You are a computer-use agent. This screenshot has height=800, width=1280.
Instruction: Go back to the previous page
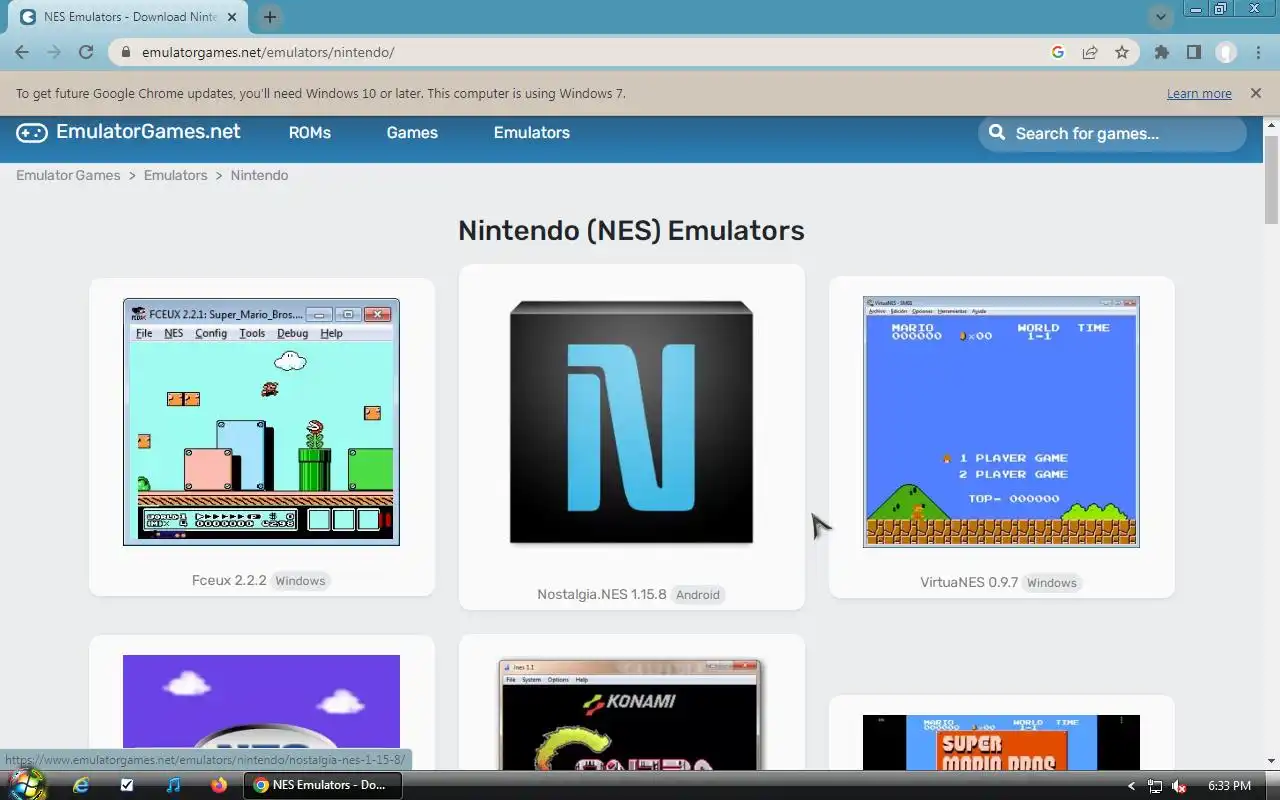tap(22, 52)
